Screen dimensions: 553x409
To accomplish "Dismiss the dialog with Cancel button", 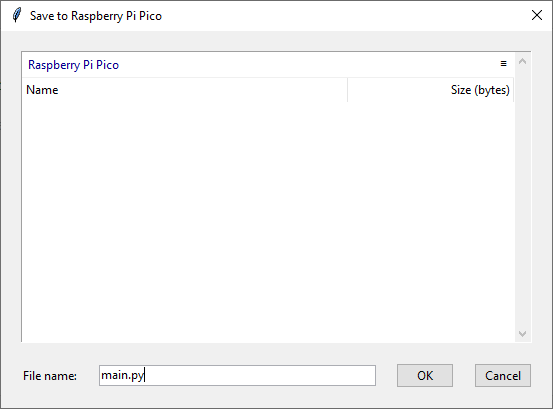I will click(x=503, y=376).
